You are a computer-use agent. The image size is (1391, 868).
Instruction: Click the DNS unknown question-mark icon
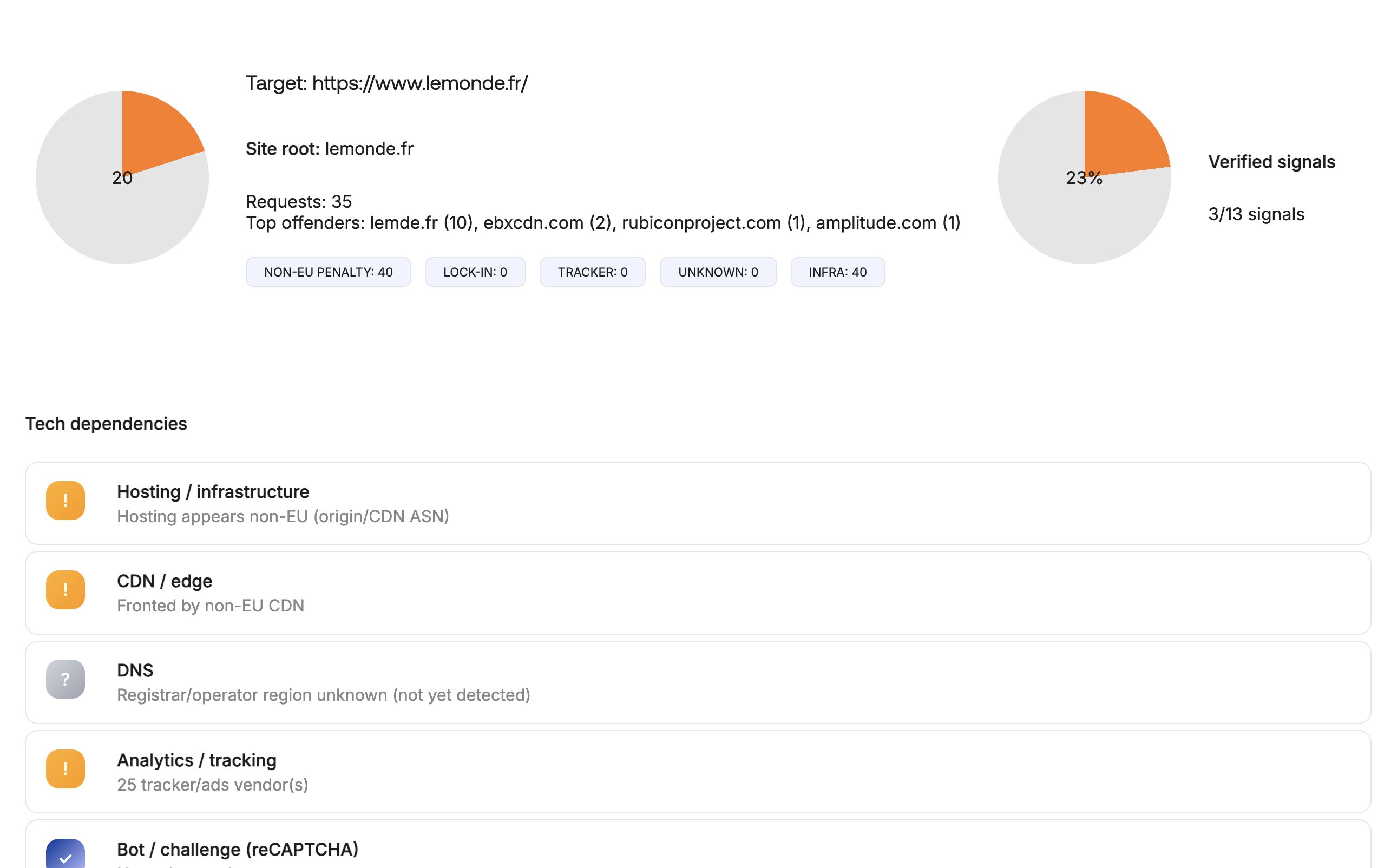[x=65, y=679]
